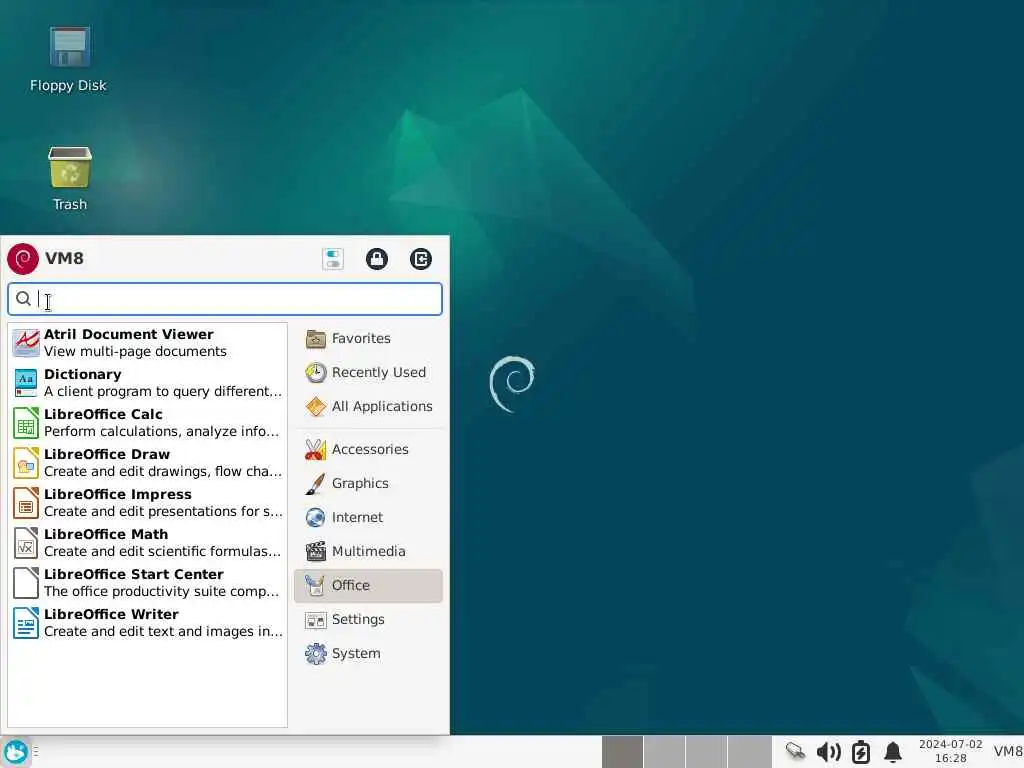Open the volume control in the system tray
The image size is (1024, 768).
(829, 752)
